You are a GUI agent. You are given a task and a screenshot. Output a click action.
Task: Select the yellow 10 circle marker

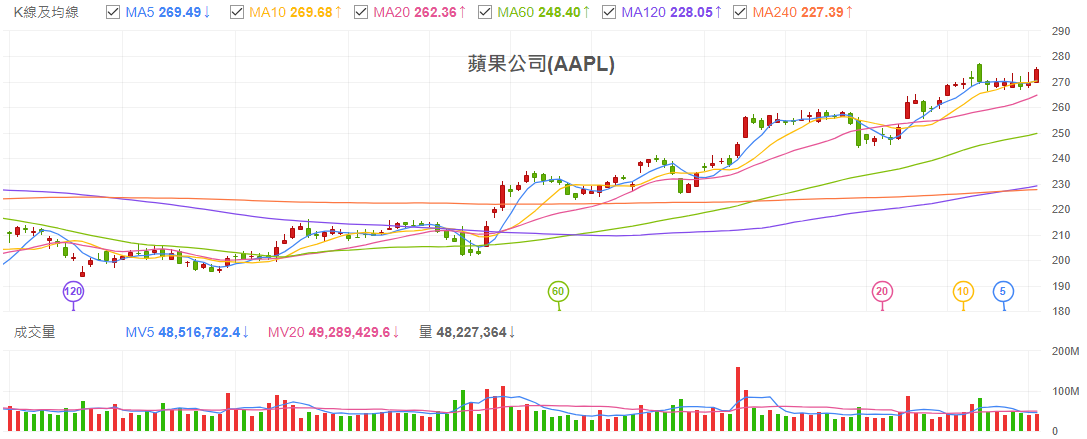tap(963, 291)
